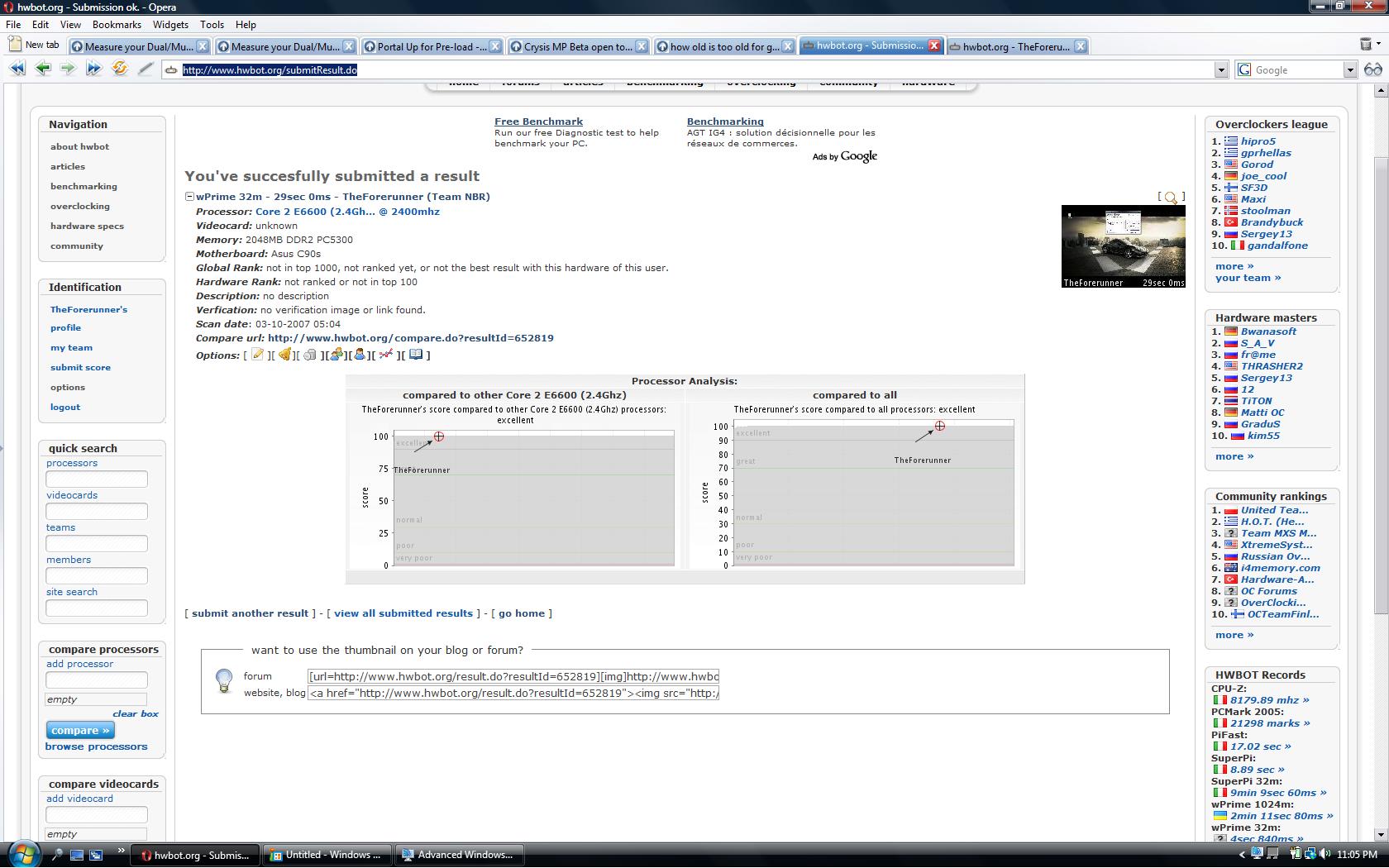Open the Google search engine dropdown

coord(1349,70)
